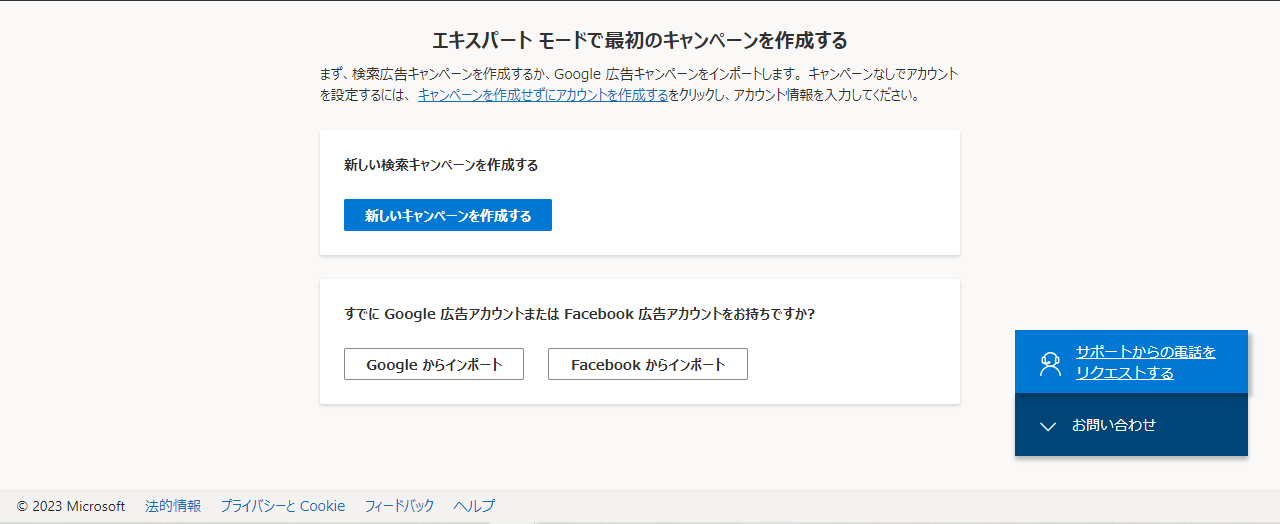Click the すでに Google 広告アカウント question text

[x=580, y=313]
